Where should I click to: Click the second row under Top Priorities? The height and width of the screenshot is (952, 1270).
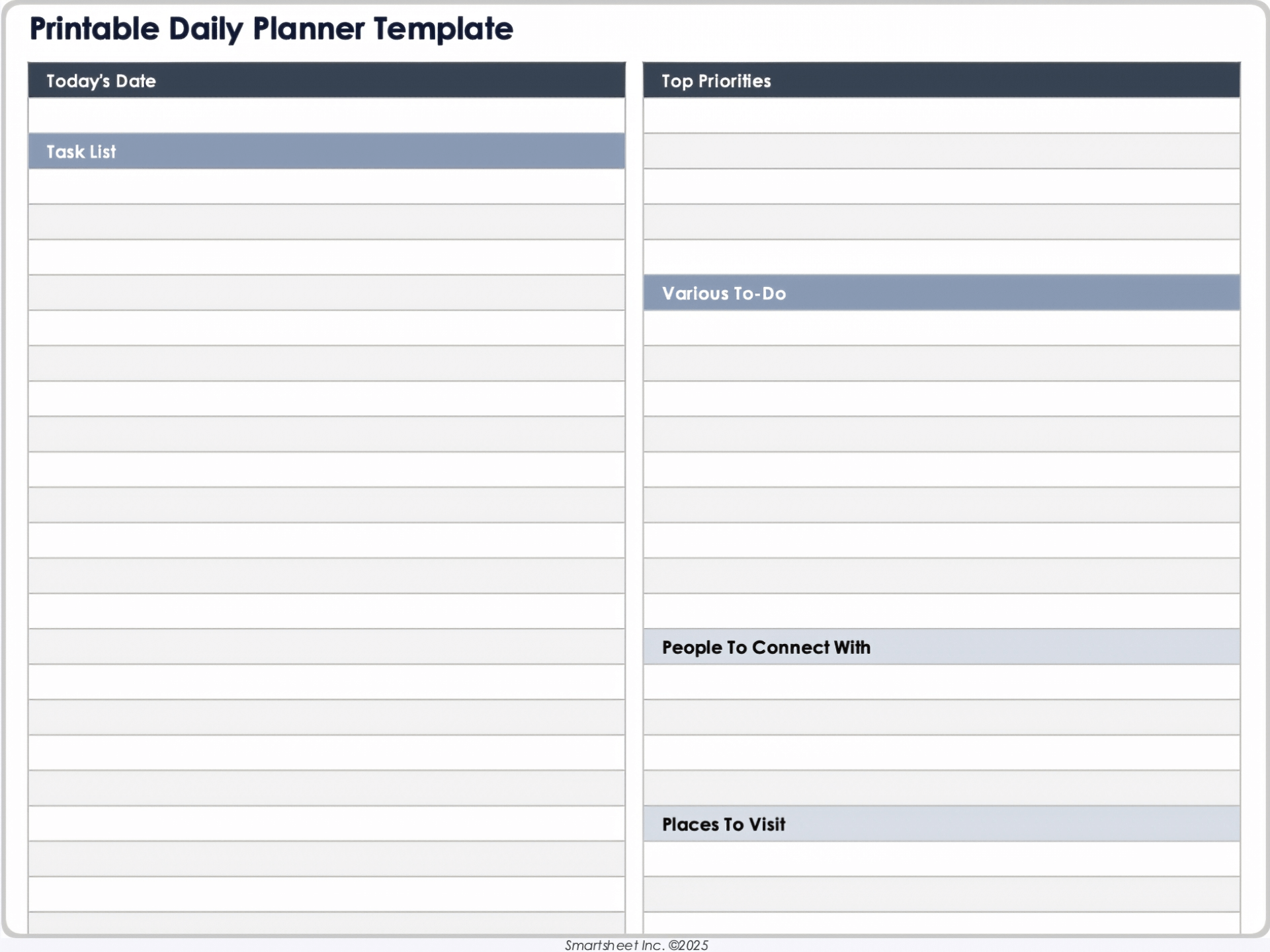941,151
